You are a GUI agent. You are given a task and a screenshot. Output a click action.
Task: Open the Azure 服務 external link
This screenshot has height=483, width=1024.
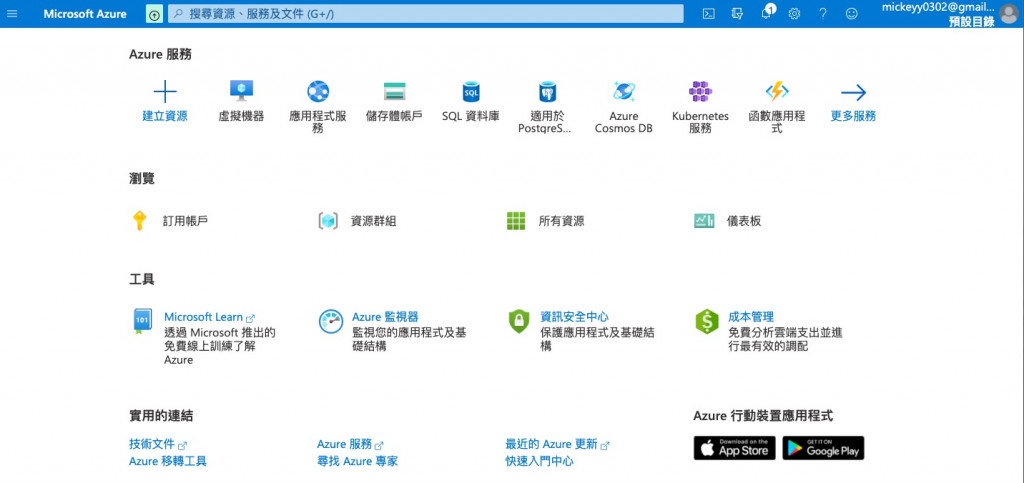tap(350, 444)
